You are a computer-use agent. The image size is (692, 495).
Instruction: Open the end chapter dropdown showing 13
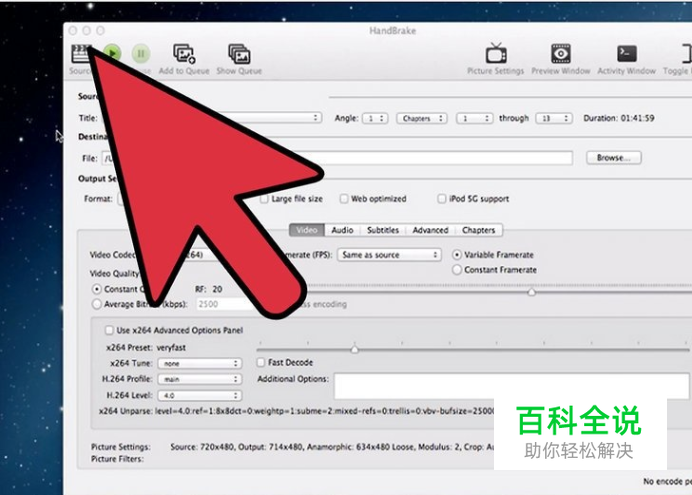554,118
